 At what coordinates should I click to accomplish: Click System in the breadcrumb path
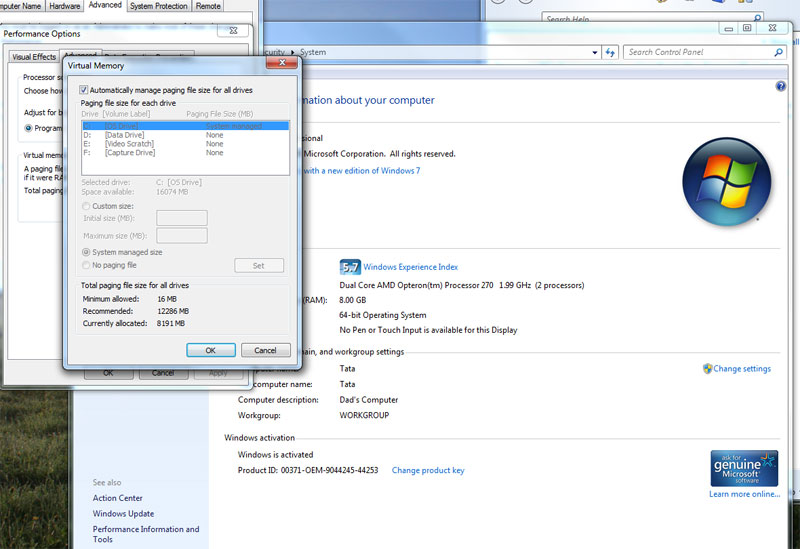[x=313, y=52]
